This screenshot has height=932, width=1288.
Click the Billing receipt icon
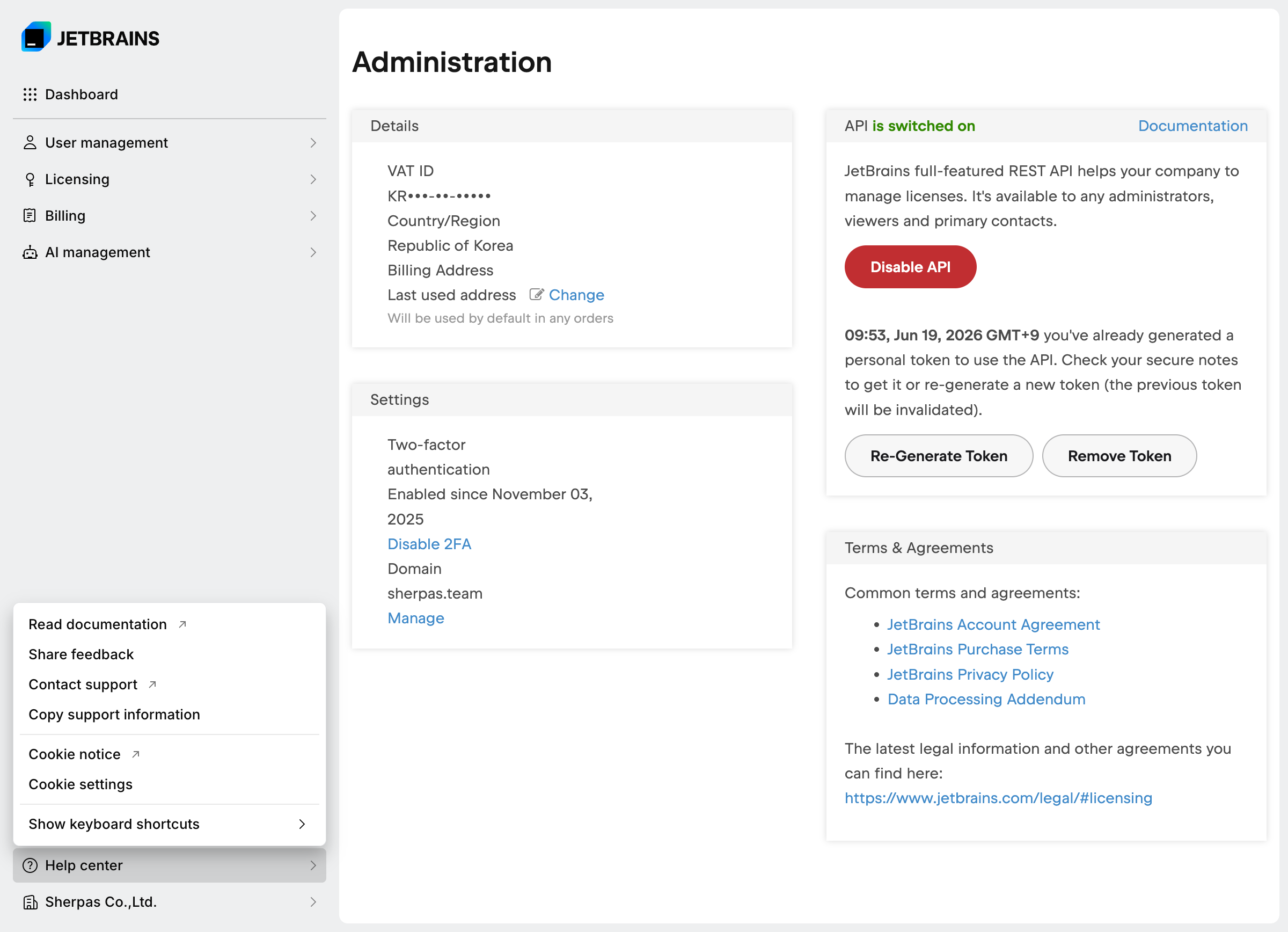coord(30,216)
